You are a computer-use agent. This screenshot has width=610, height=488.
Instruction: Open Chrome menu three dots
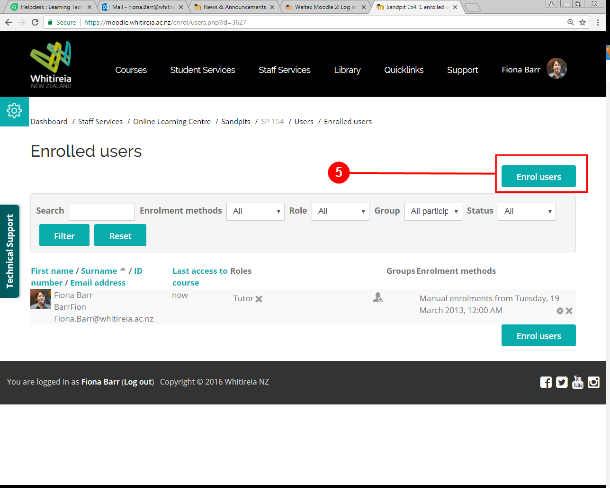(598, 23)
